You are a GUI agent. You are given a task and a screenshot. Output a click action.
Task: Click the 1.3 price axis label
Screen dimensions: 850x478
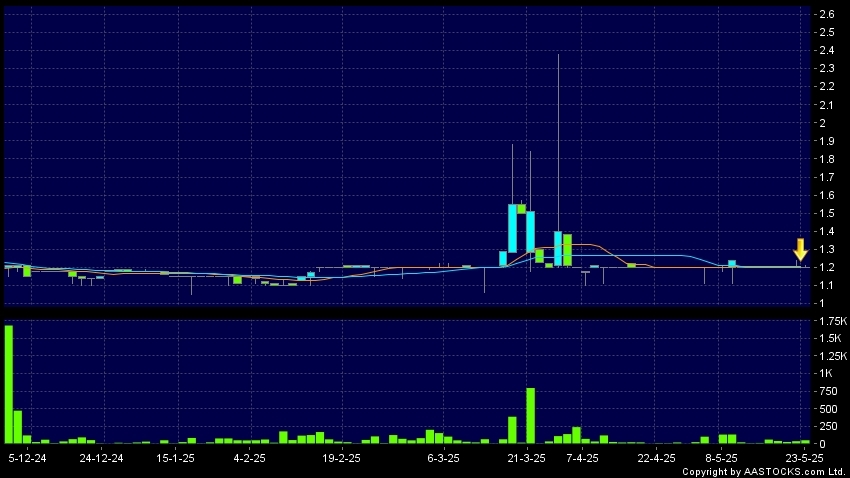click(x=827, y=249)
